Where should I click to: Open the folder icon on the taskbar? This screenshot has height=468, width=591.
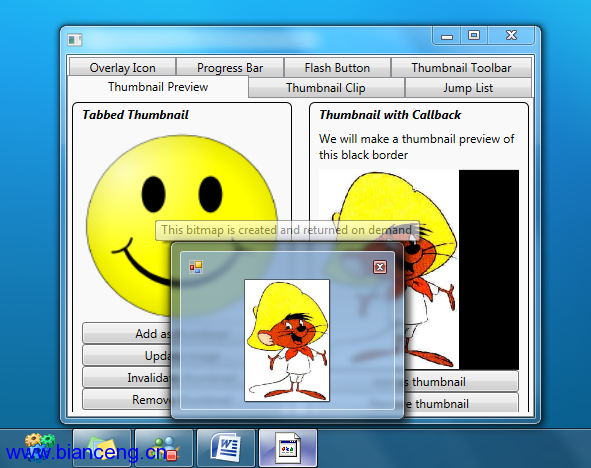coord(102,448)
